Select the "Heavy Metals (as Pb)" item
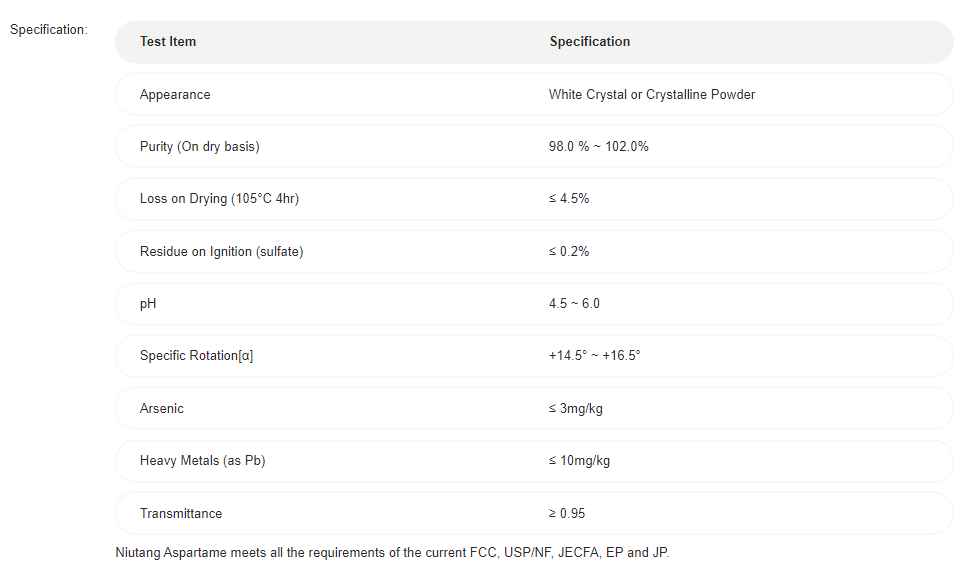Viewport: 976px width, 577px height. 202,461
